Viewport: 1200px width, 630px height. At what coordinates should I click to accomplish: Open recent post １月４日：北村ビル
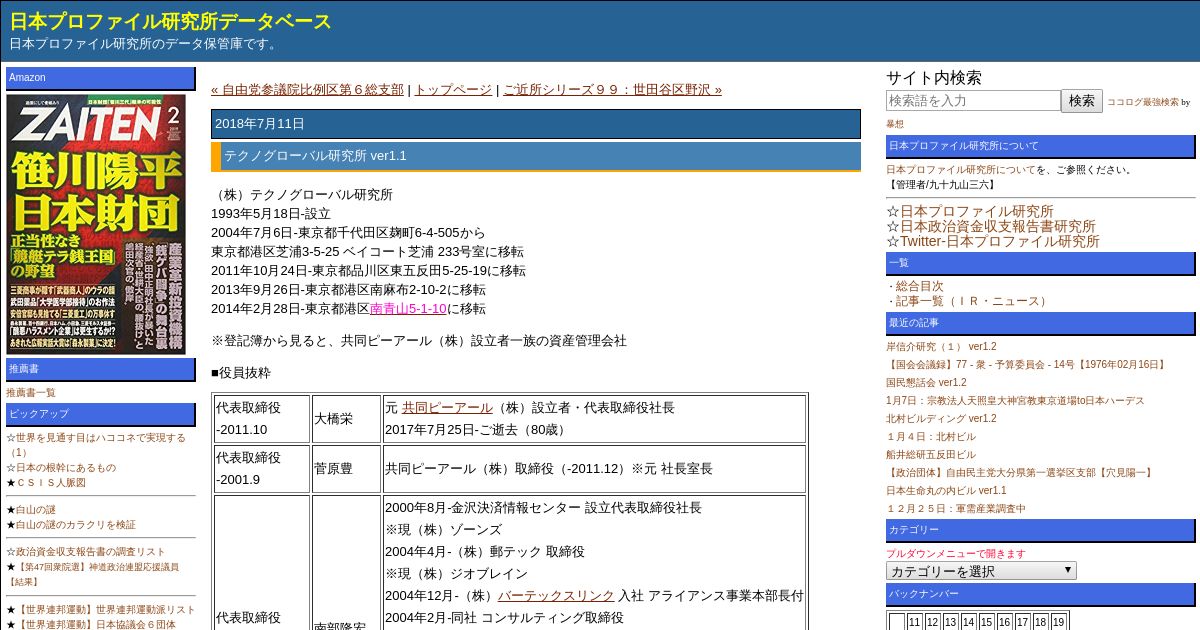point(931,436)
